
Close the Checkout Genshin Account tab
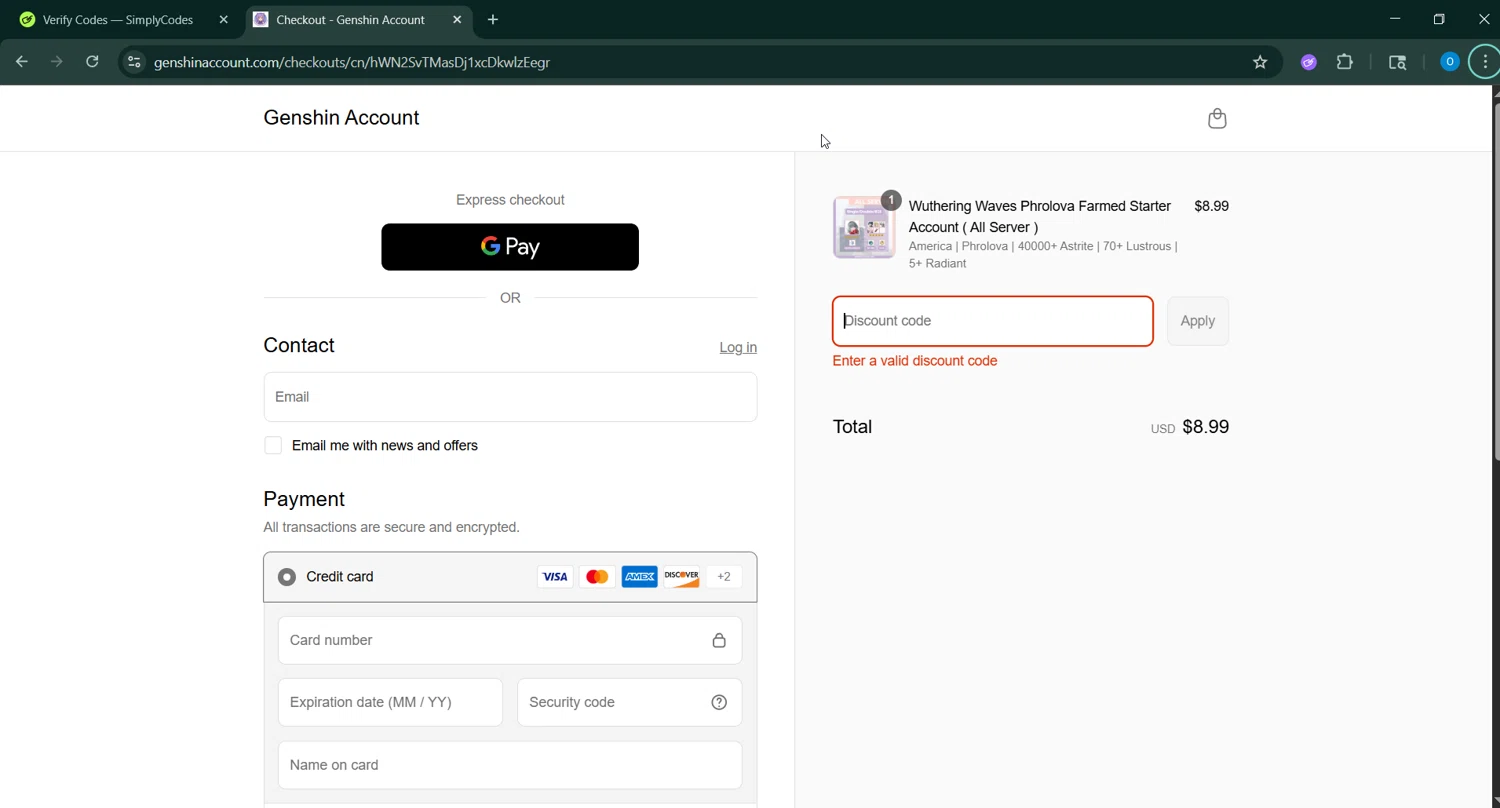click(x=457, y=19)
